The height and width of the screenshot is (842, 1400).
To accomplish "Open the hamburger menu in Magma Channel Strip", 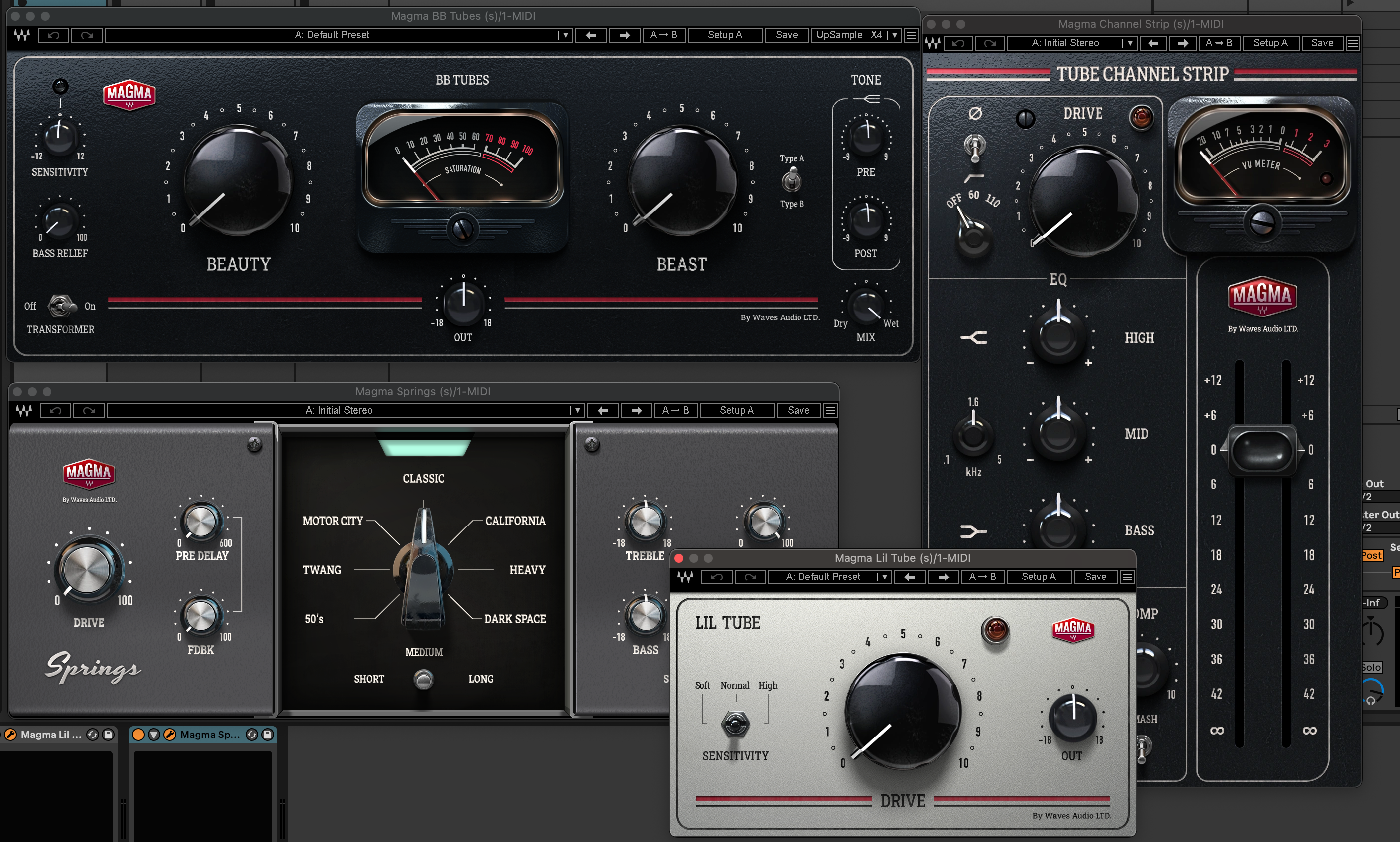I will click(1352, 43).
